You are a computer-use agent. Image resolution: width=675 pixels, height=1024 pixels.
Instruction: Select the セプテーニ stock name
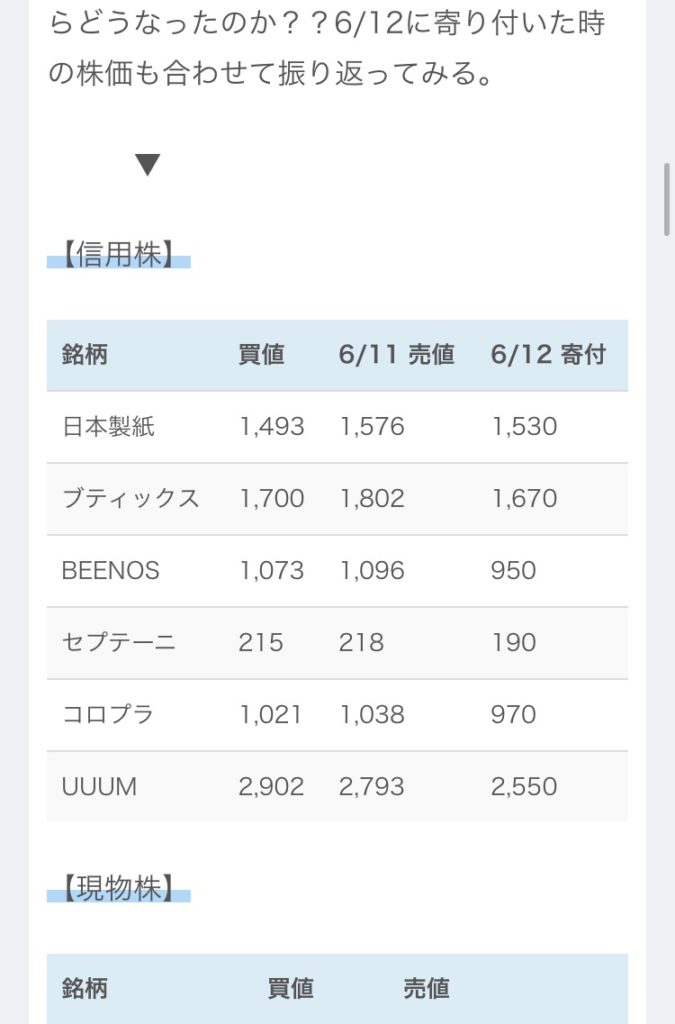click(119, 643)
